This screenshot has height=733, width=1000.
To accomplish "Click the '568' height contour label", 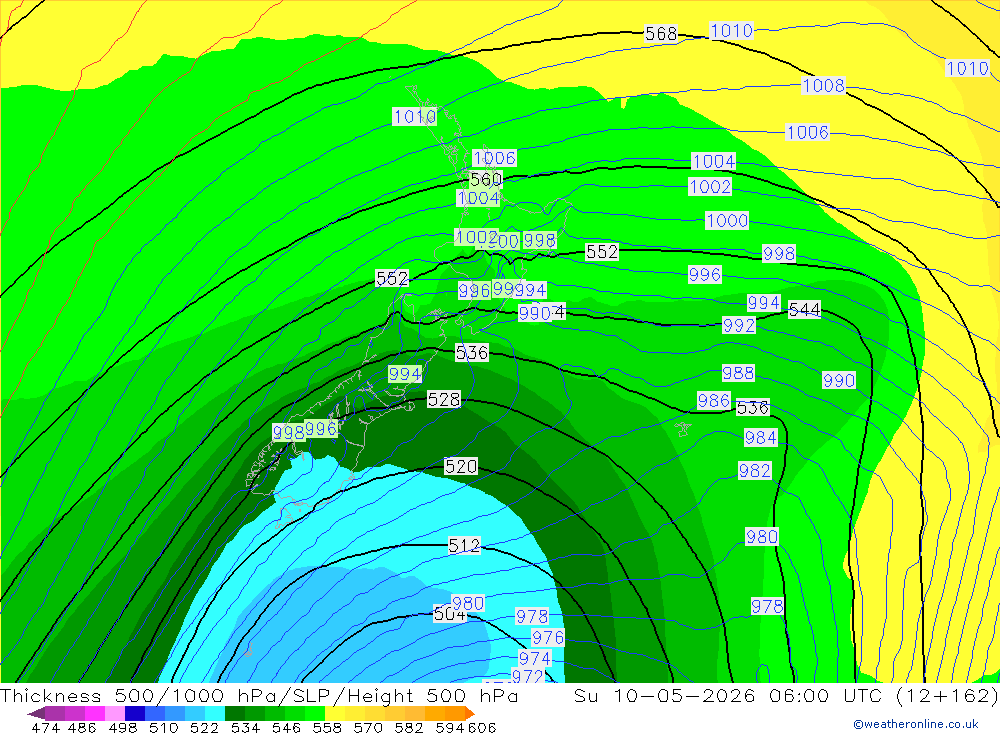I will pos(661,34).
